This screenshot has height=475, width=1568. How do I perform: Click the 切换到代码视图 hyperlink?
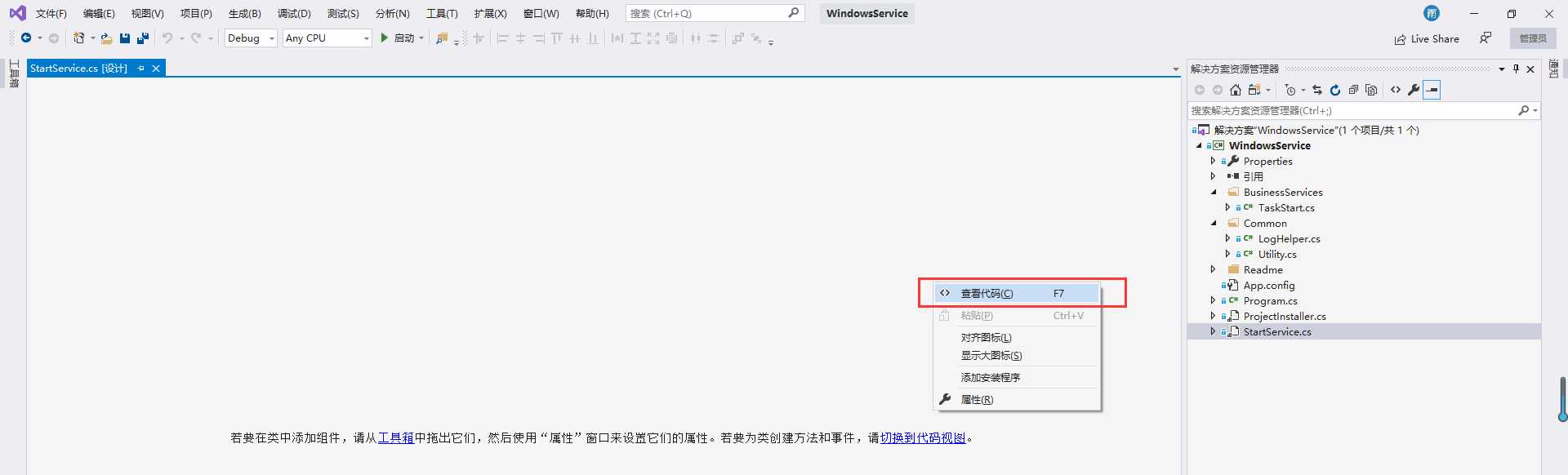coord(923,438)
